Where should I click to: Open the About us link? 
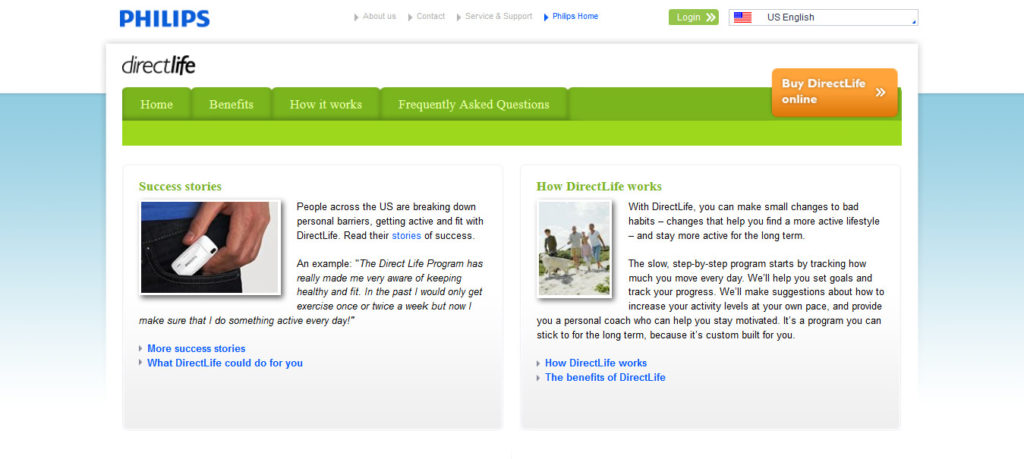pos(379,16)
